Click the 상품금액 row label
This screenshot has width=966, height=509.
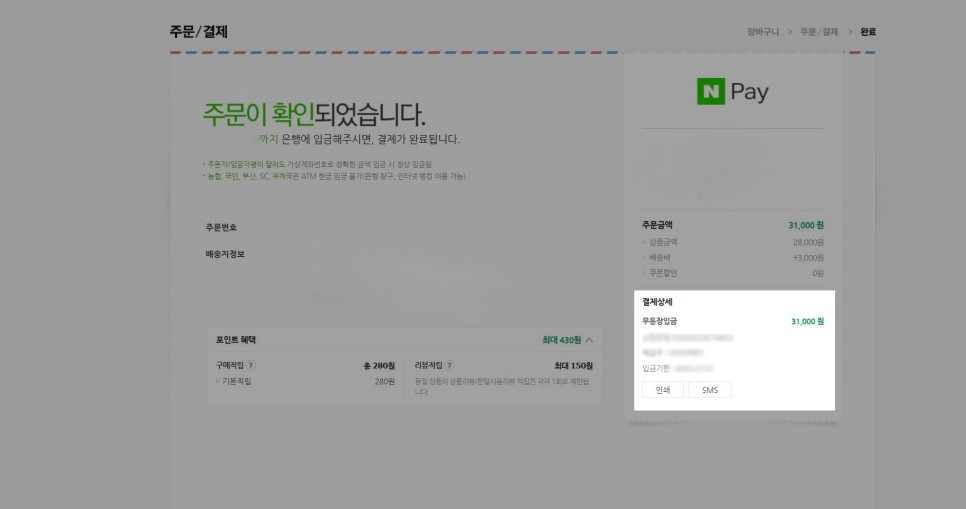point(663,243)
